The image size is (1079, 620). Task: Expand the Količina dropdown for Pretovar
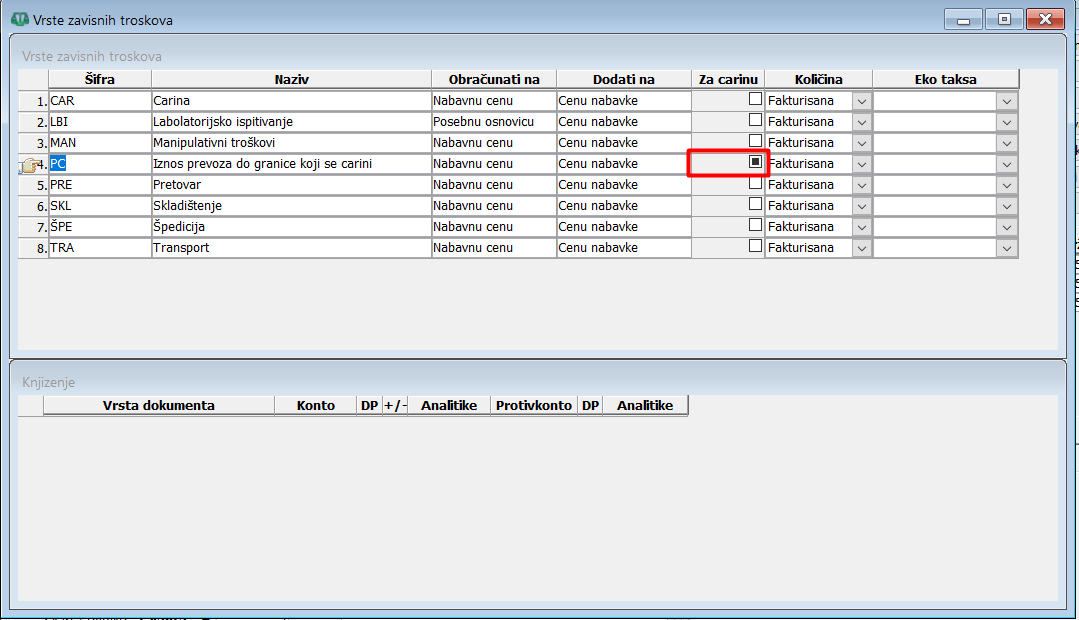pyautogui.click(x=862, y=185)
